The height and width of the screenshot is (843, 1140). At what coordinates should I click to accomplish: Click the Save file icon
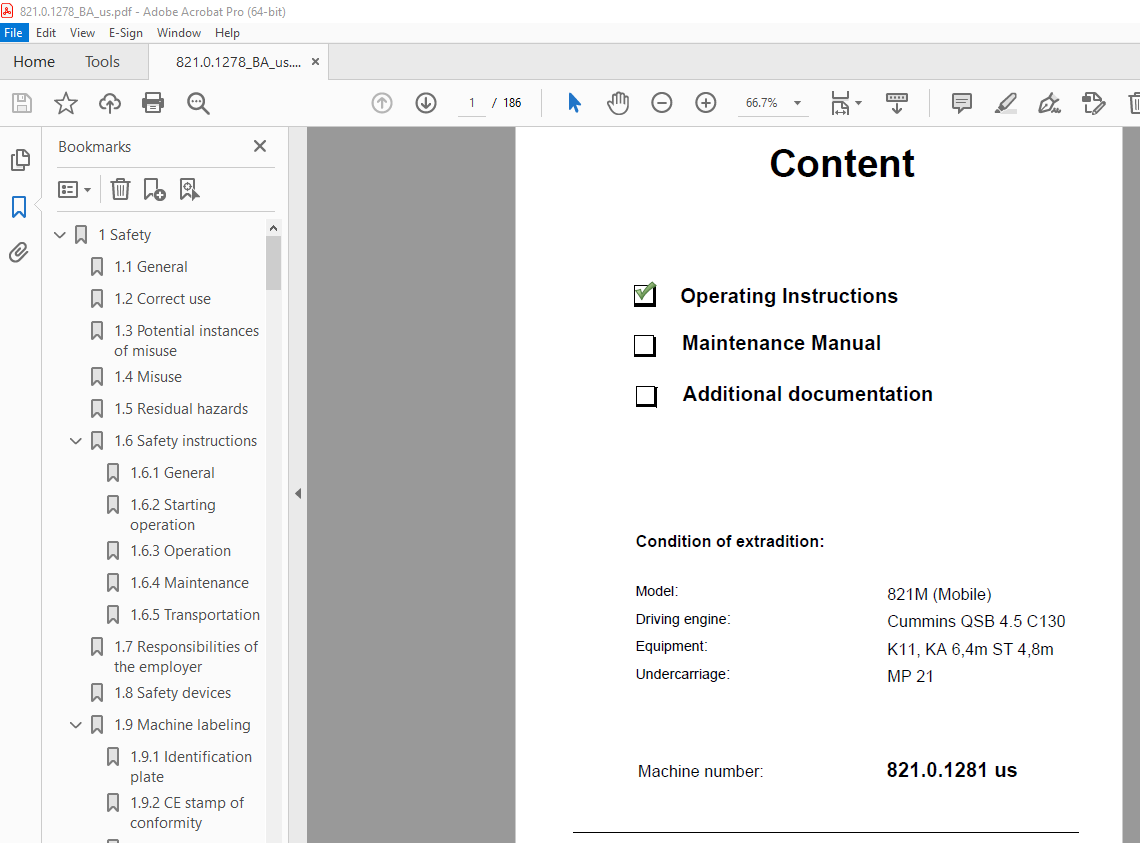tap(22, 103)
